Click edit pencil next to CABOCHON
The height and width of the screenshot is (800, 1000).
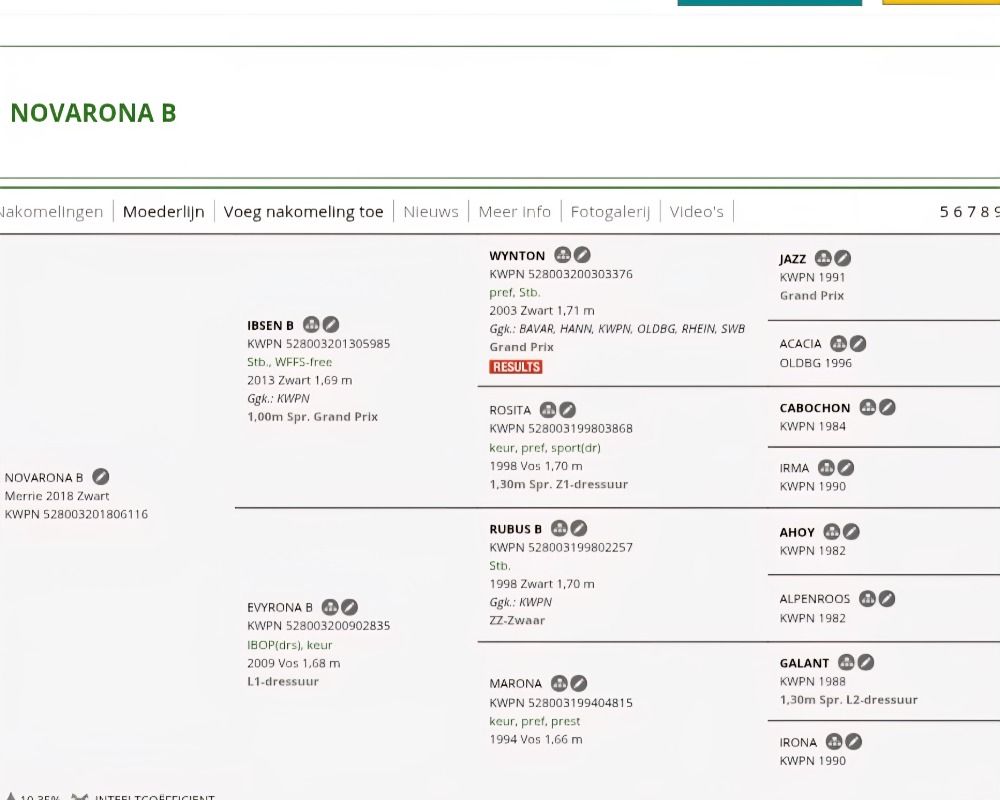[x=886, y=407]
